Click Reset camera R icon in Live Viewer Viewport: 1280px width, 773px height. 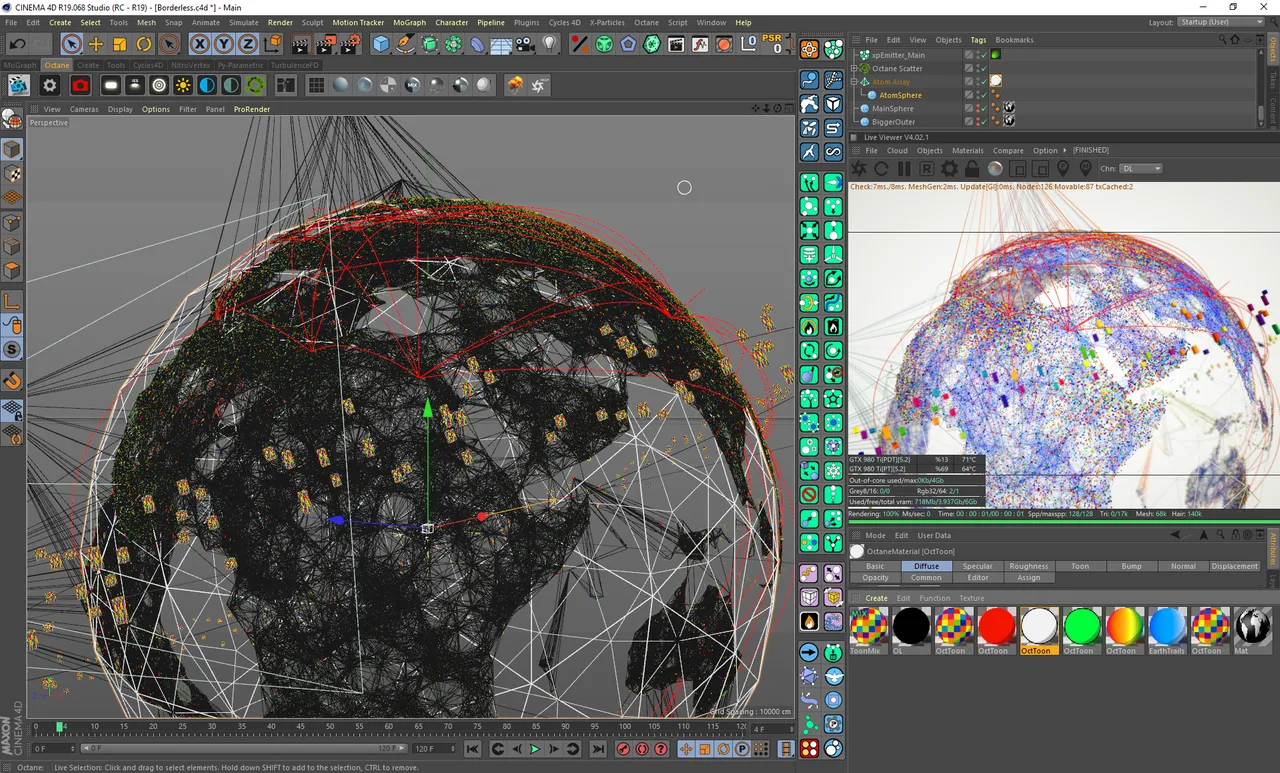(927, 169)
